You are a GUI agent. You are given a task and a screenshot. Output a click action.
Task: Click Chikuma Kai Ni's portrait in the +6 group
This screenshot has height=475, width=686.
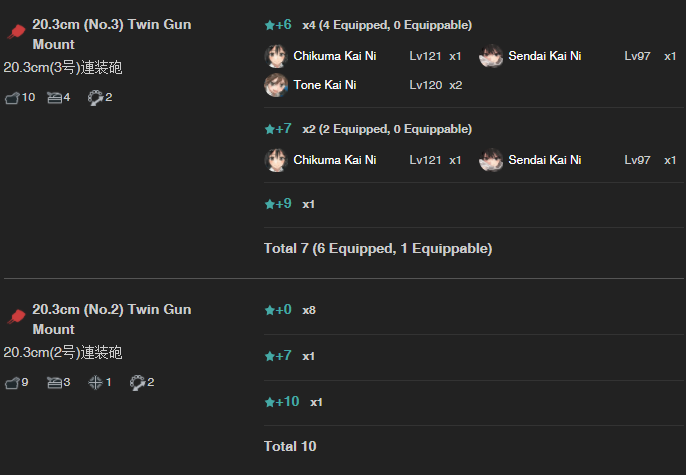(276, 56)
